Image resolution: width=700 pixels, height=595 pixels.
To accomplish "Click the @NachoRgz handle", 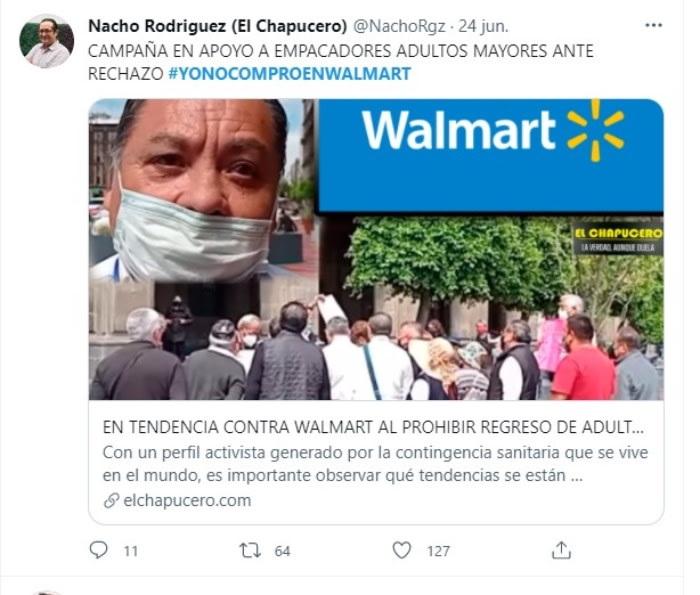I will click(x=400, y=26).
